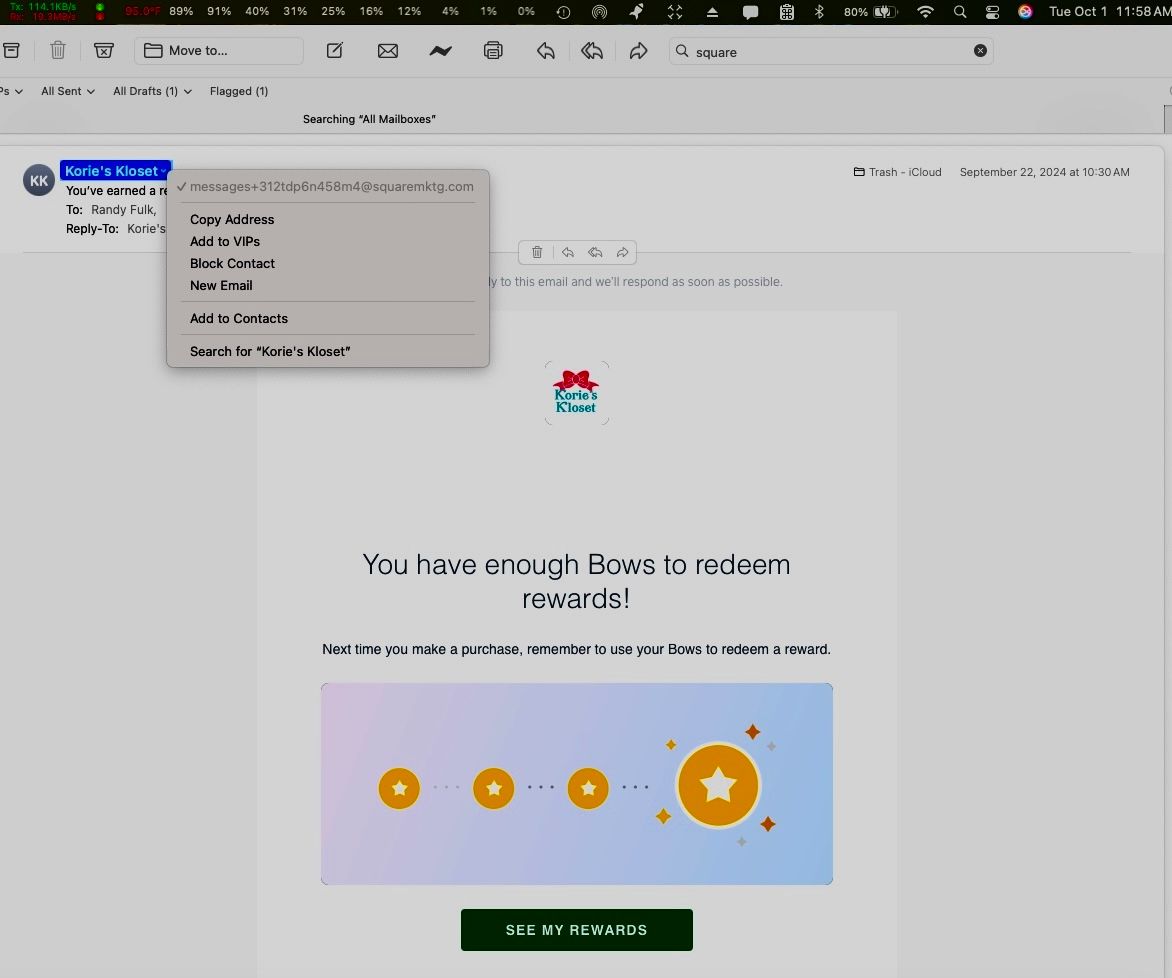Click the Get Mail envelope icon
Viewport: 1172px width, 978px height.
coord(388,51)
